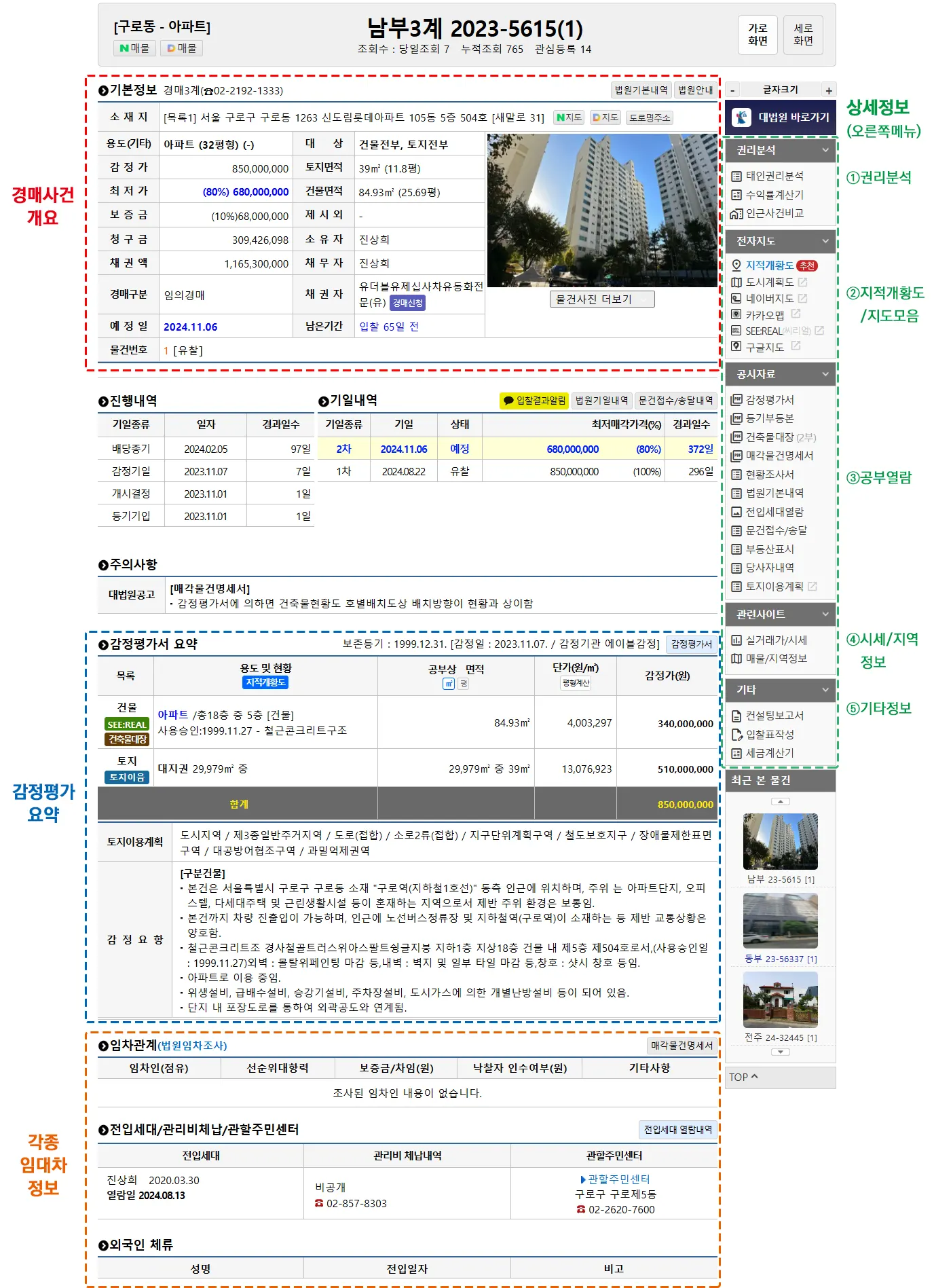Increase font size with plus button
The height and width of the screenshot is (1288, 934).
pos(828,90)
